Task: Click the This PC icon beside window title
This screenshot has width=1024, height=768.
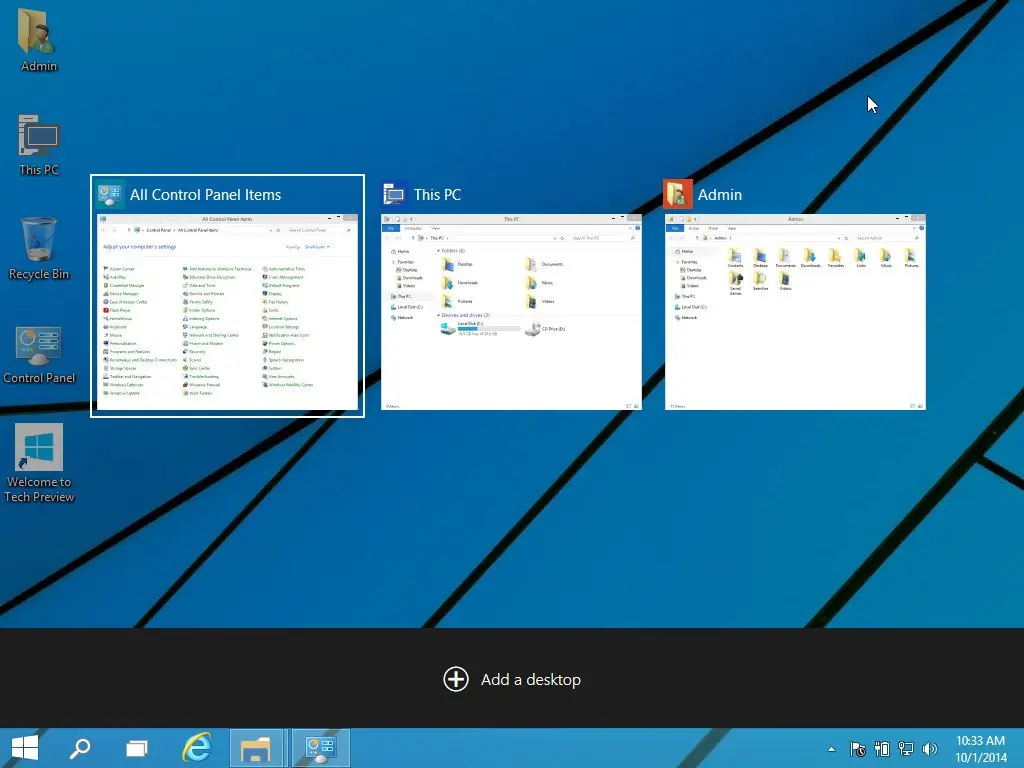Action: [394, 194]
